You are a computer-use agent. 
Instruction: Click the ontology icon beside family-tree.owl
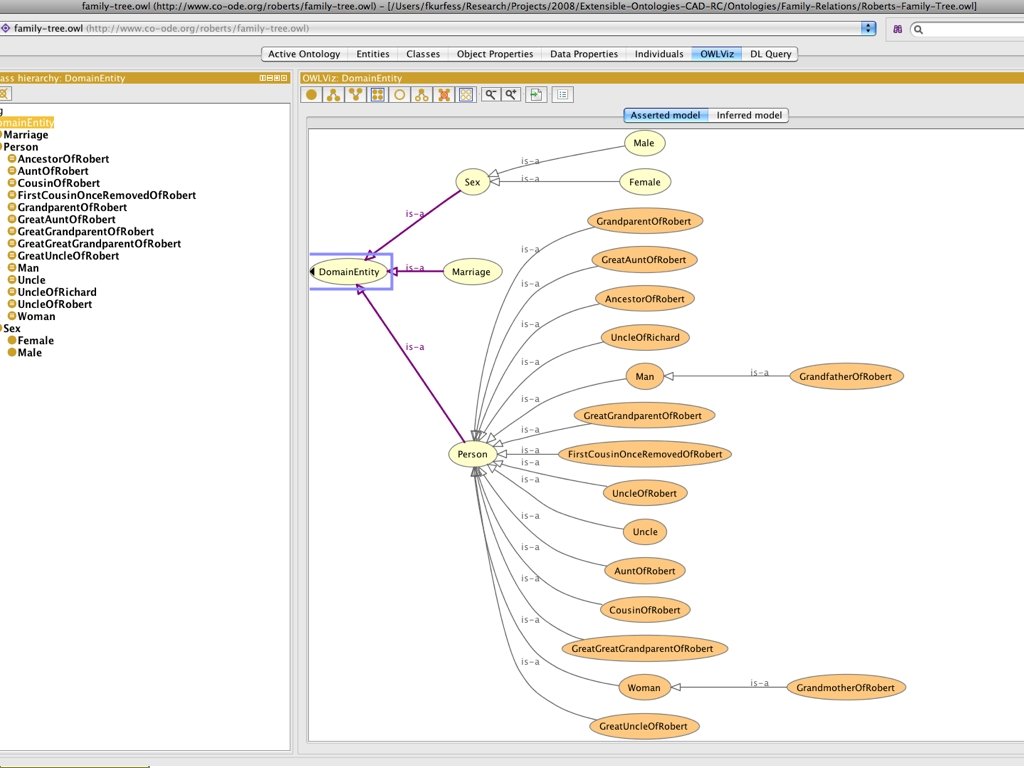5,28
